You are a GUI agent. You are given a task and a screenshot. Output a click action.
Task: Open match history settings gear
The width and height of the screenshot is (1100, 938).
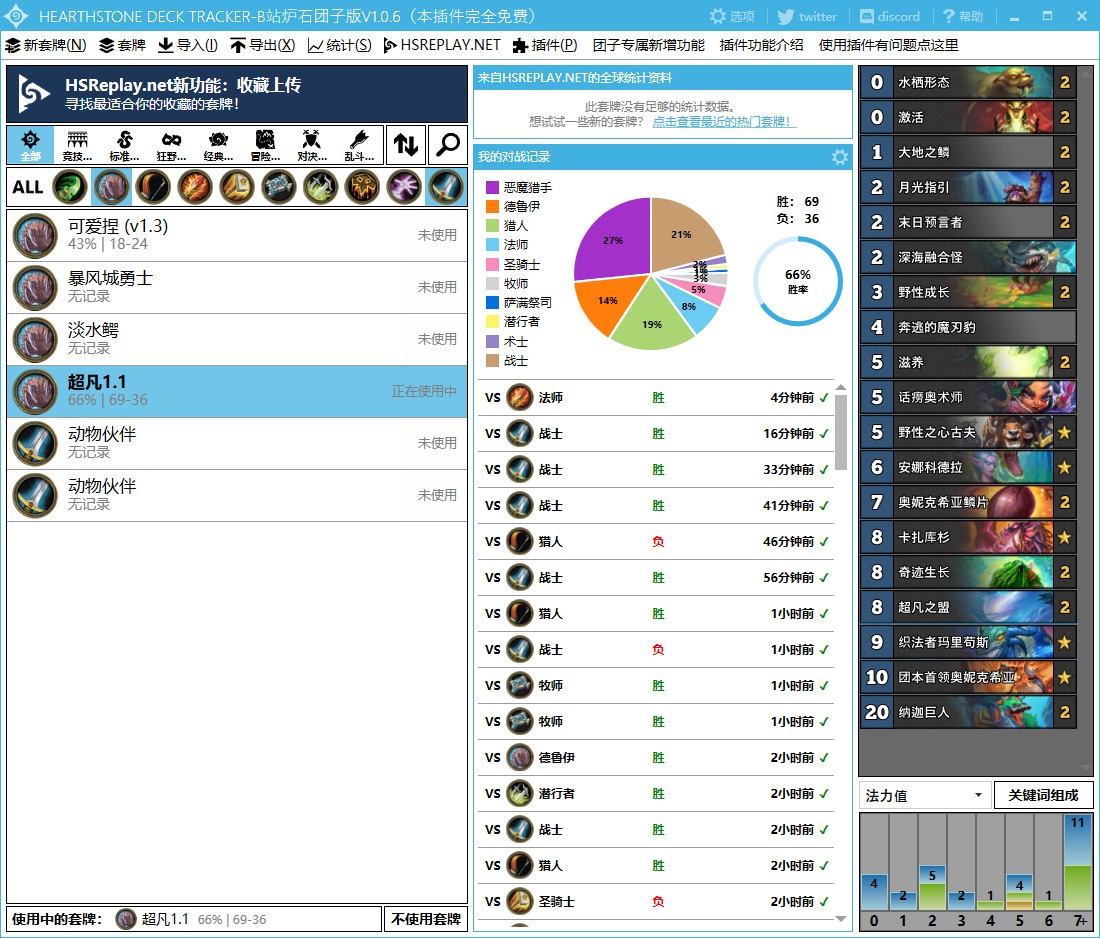tap(840, 157)
